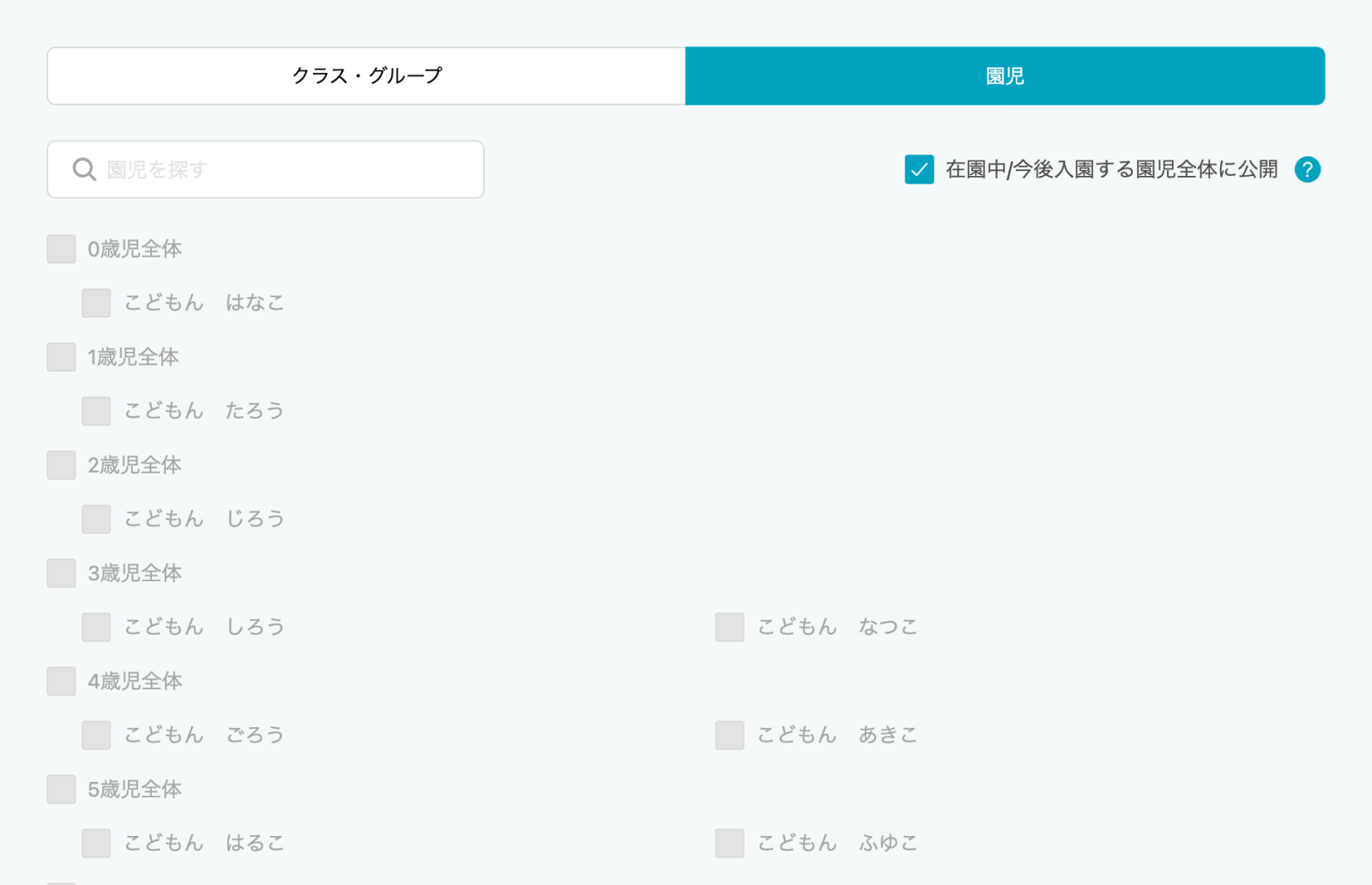Tick the こどもん はなこ checkbox

96,303
